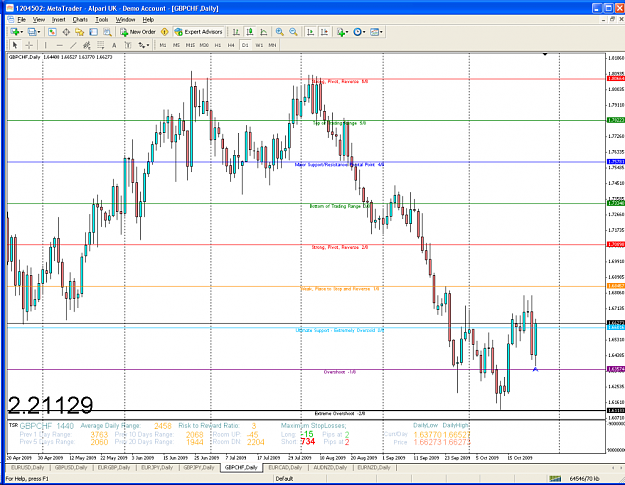Viewport: 625px width, 485px height.
Task: Show the Terminal panel
Action: pos(93,32)
